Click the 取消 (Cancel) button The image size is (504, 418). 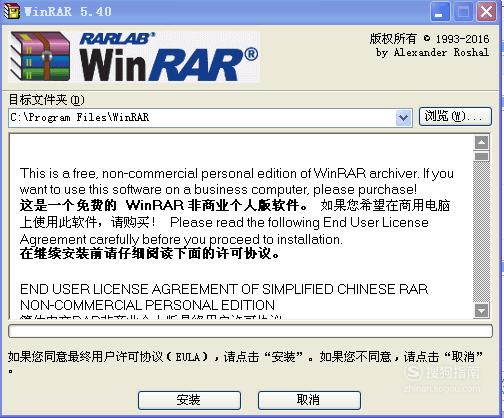[x=309, y=400]
